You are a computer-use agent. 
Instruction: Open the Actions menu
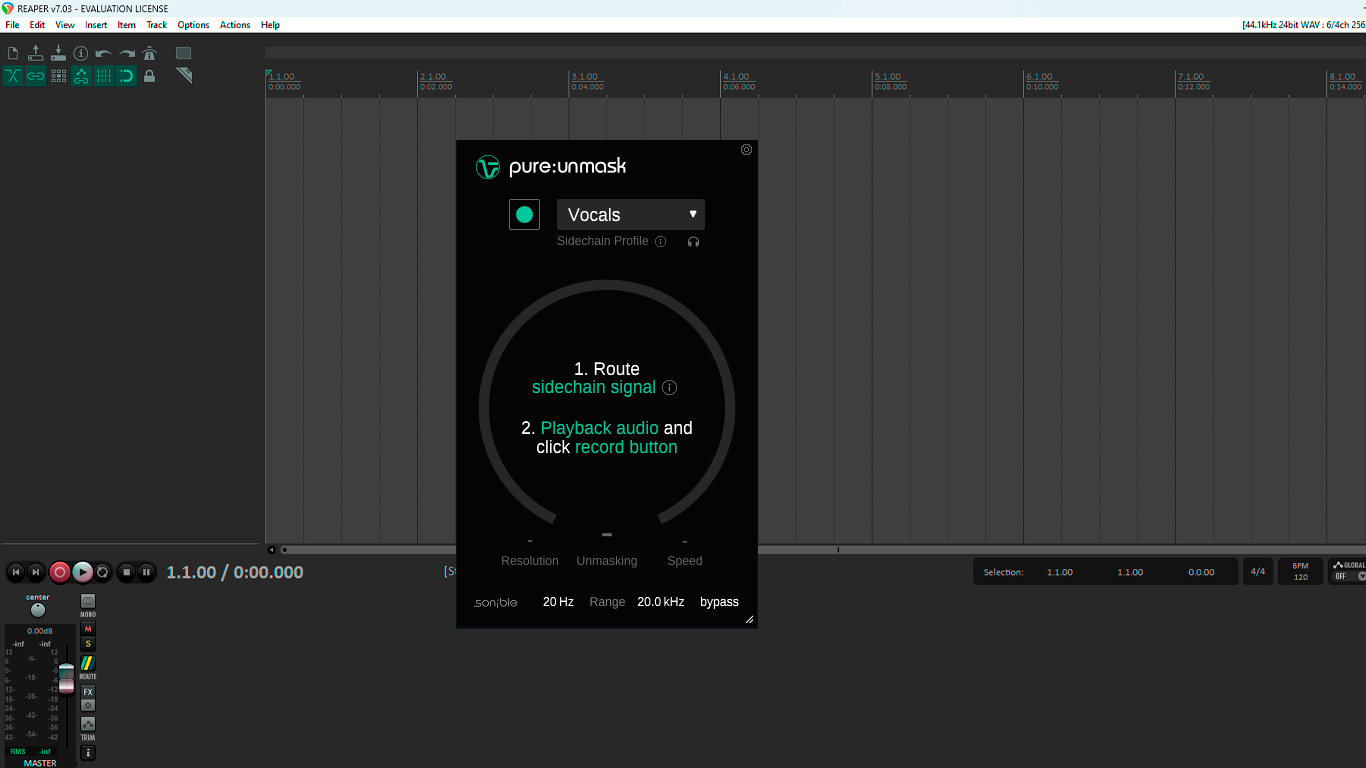click(x=235, y=25)
